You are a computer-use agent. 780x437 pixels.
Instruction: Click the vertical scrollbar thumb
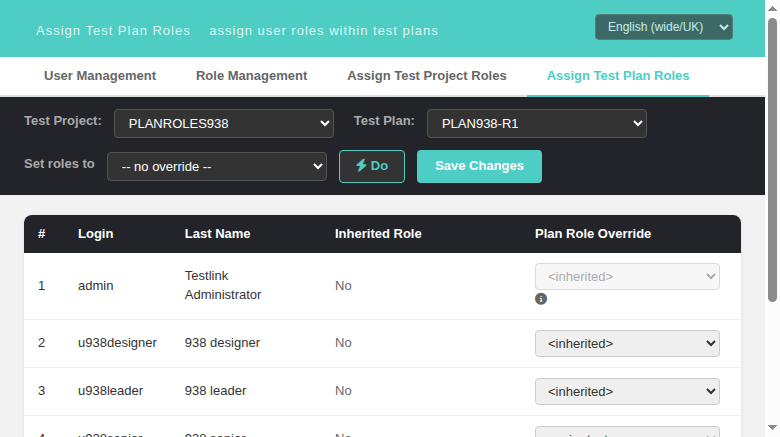(772, 159)
